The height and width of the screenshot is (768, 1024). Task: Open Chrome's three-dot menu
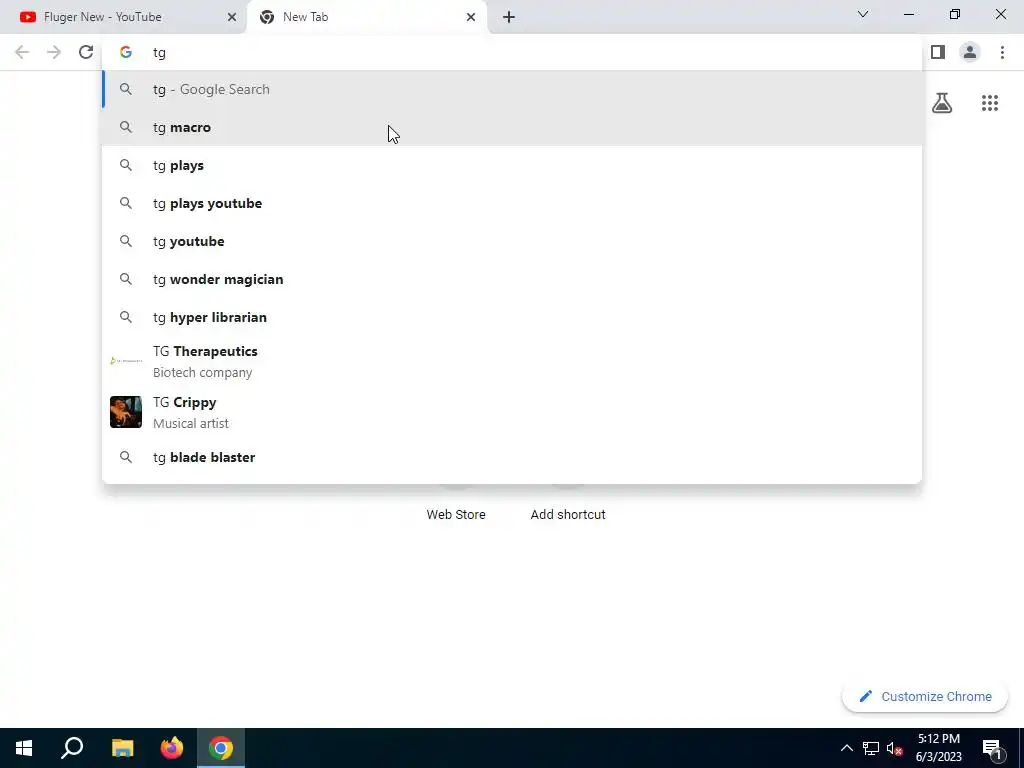point(1002,52)
